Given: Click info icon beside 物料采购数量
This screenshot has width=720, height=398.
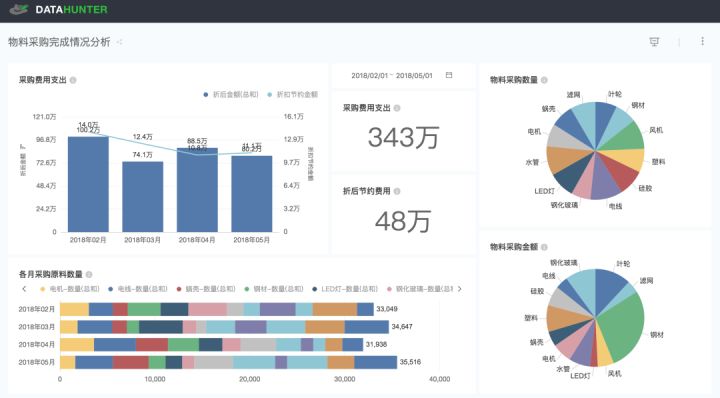Looking at the screenshot, I should pyautogui.click(x=544, y=80).
